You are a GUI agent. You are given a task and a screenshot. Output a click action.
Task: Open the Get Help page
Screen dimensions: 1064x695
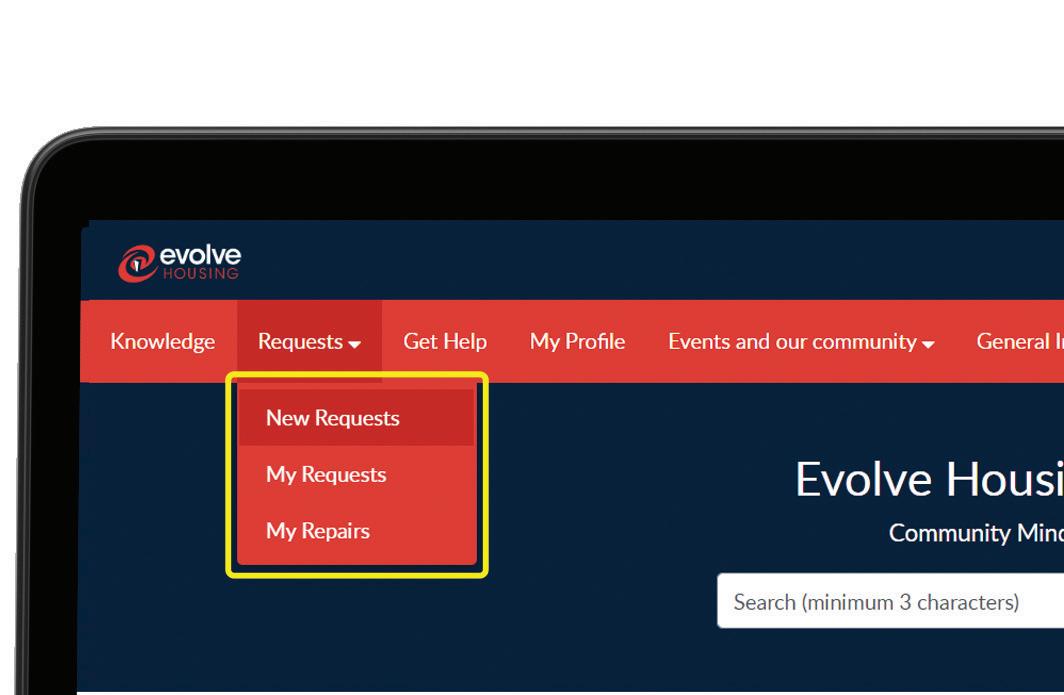445,341
